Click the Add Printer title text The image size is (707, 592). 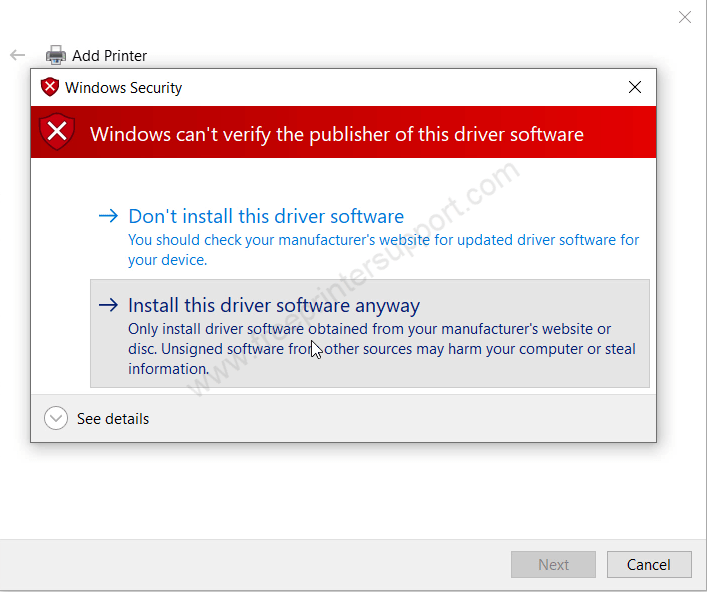pos(110,55)
